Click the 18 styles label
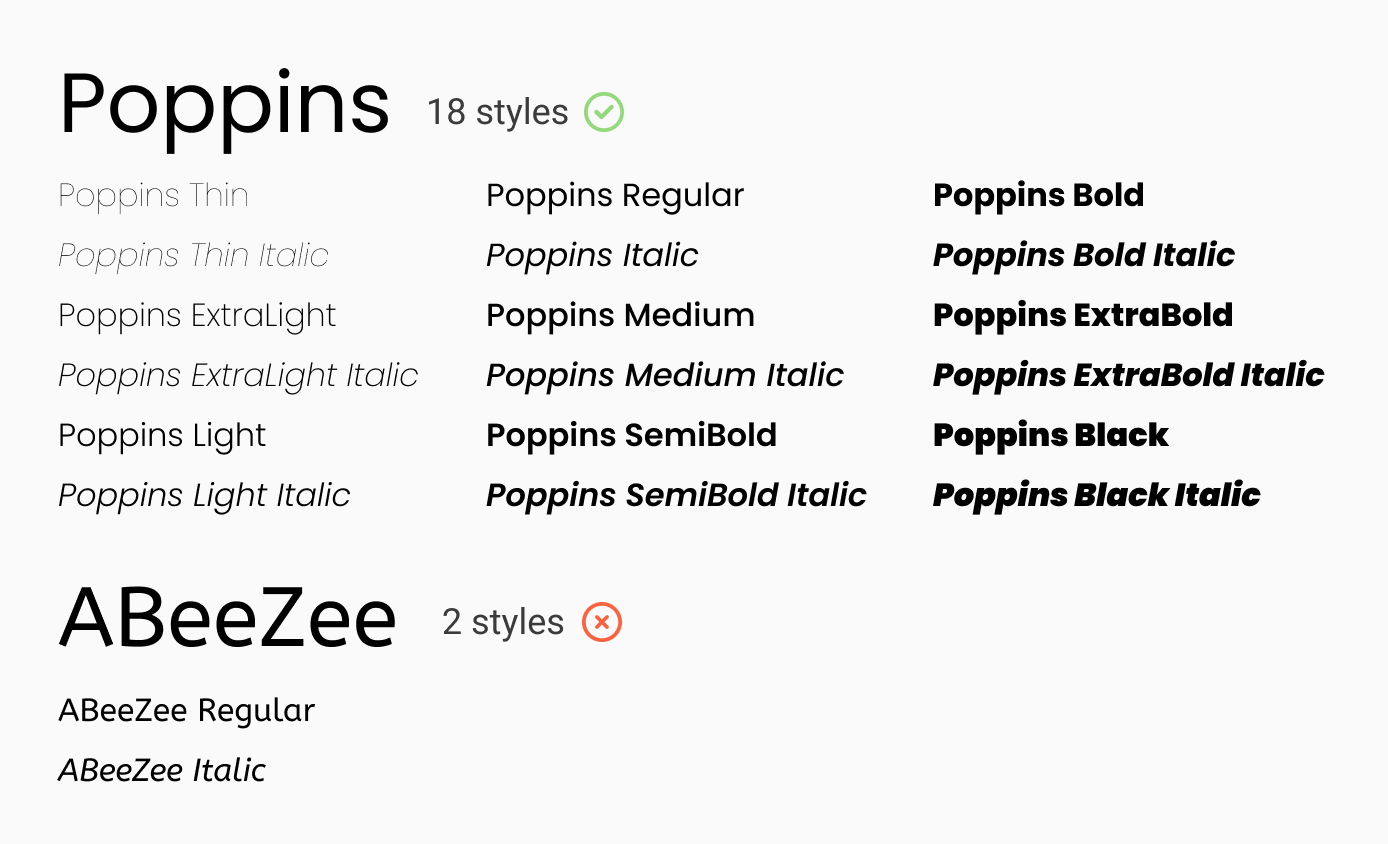1388x844 pixels. click(498, 112)
